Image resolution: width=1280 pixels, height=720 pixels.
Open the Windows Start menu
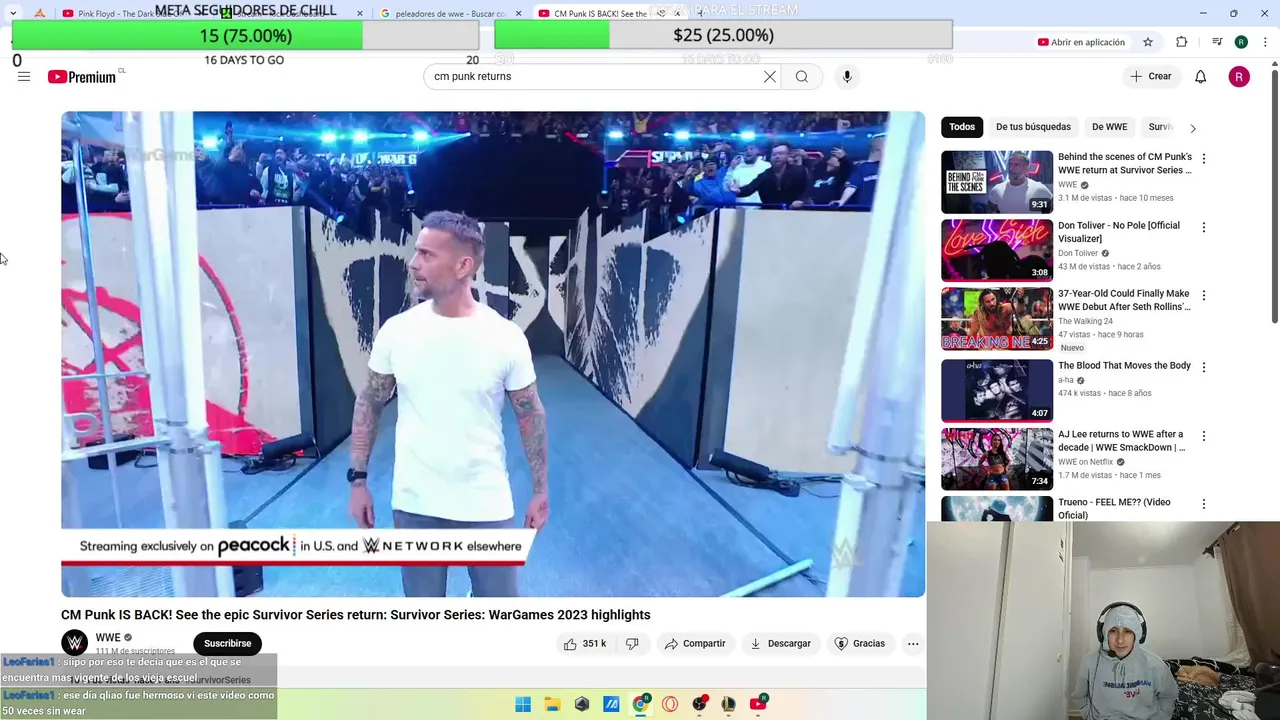(523, 704)
